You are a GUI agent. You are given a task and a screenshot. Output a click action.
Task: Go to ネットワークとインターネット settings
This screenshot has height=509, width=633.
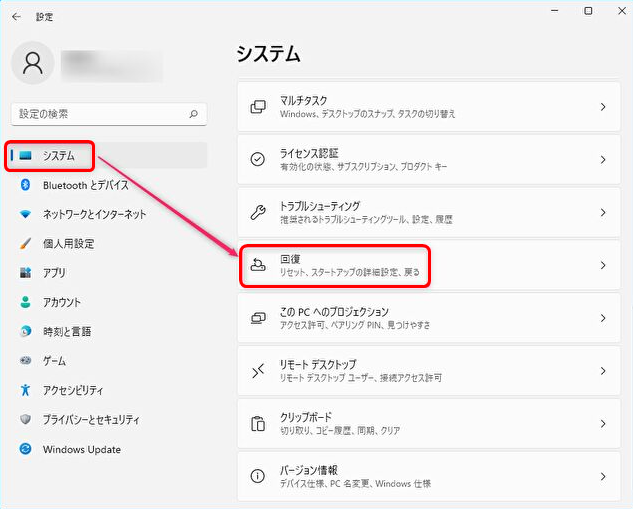(x=94, y=214)
